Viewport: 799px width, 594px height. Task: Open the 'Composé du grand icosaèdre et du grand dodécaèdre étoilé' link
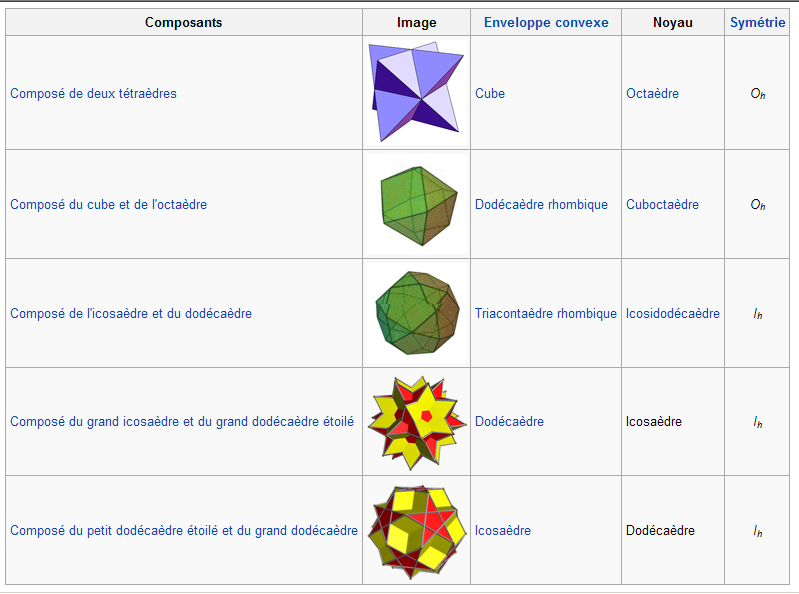[182, 421]
